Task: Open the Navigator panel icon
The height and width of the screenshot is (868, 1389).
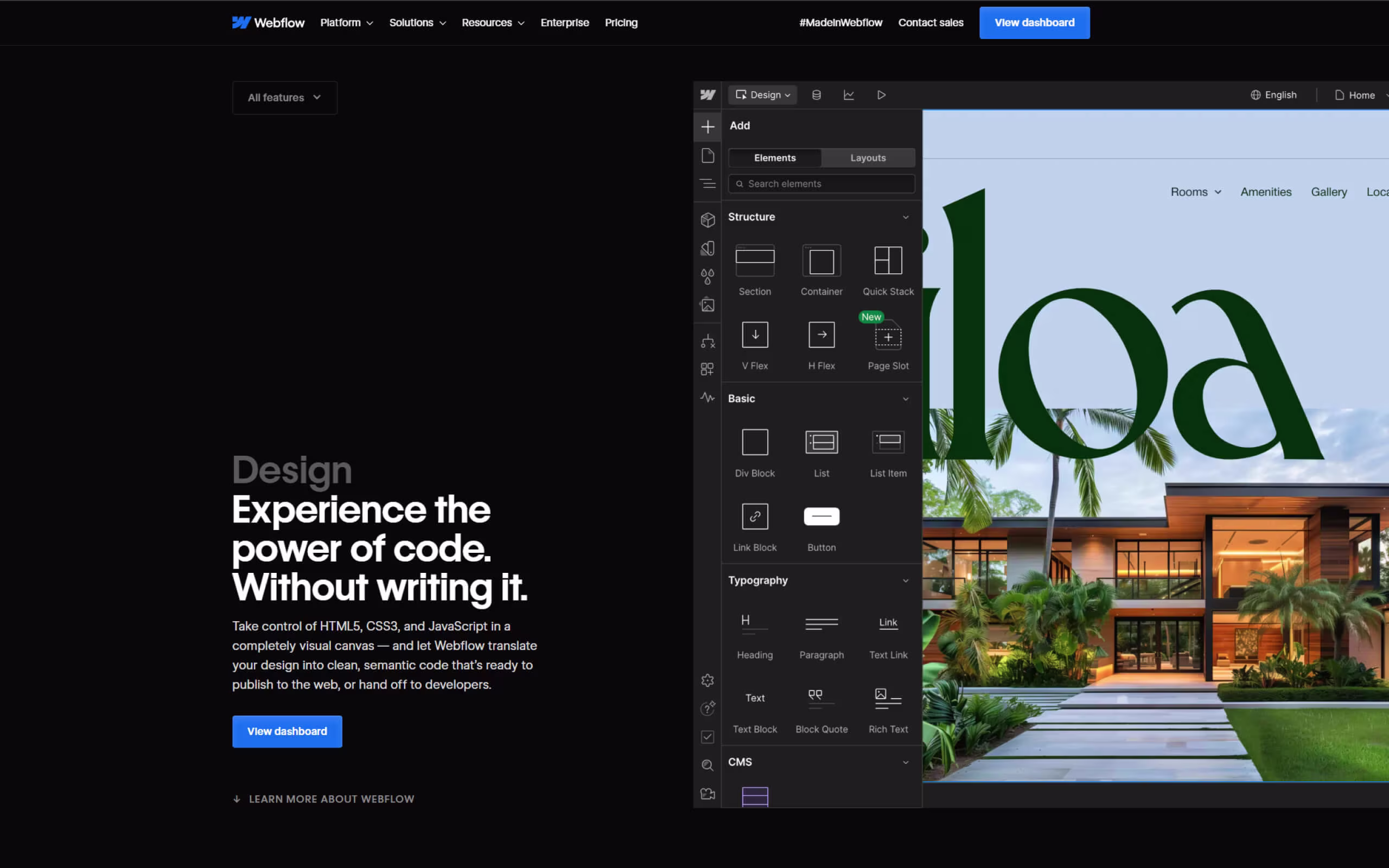Action: [708, 184]
